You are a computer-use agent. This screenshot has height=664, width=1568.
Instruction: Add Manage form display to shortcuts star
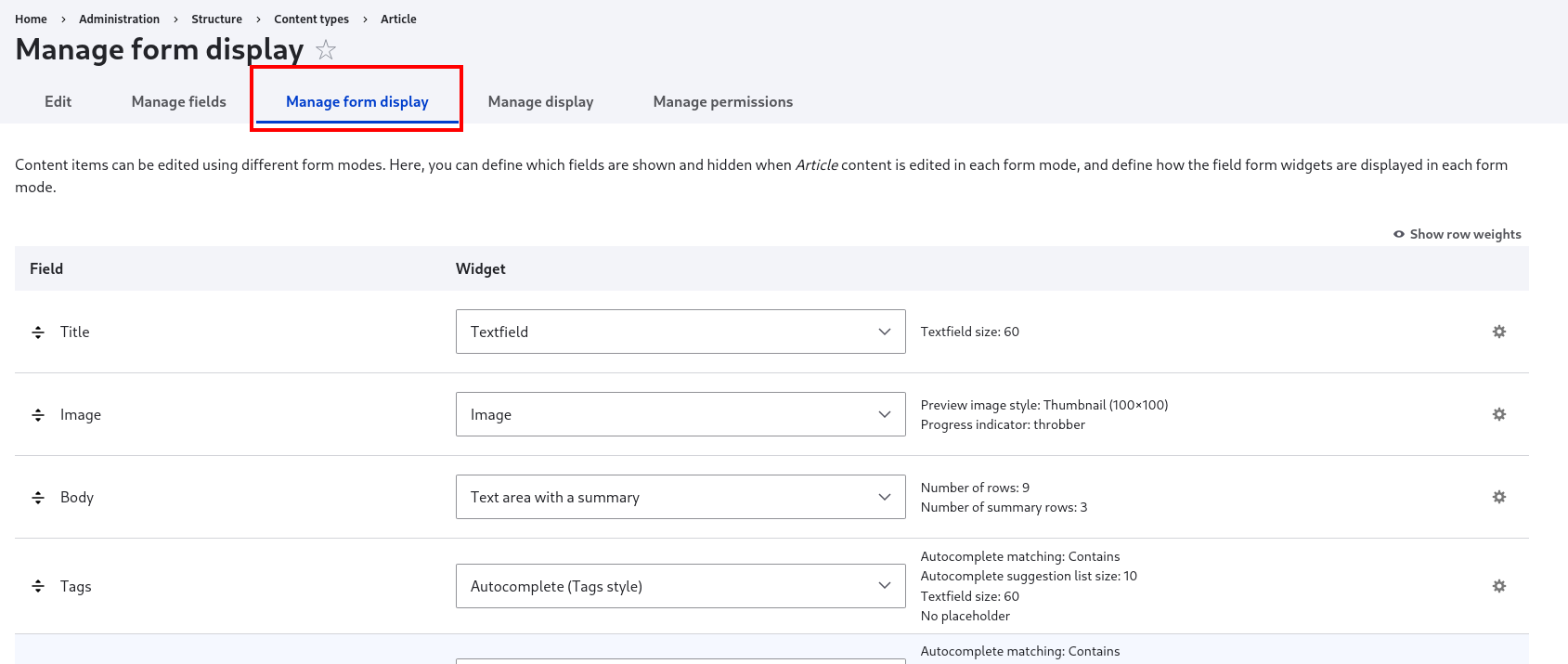pyautogui.click(x=326, y=49)
